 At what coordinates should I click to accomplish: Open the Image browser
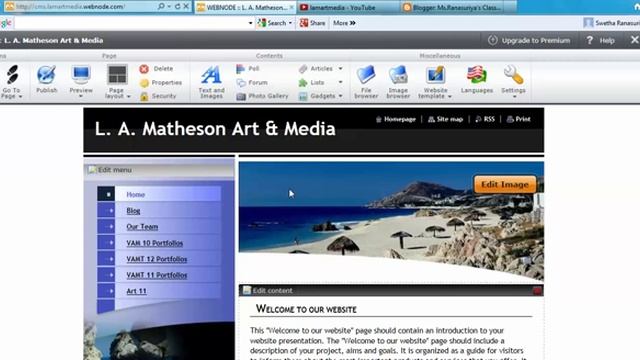point(398,82)
